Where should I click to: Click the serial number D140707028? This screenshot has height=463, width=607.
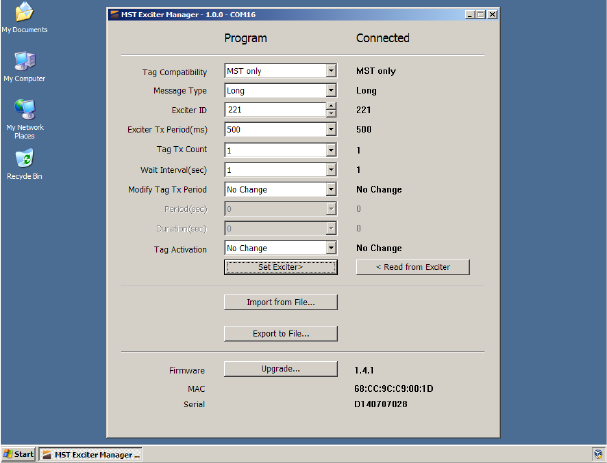point(381,404)
